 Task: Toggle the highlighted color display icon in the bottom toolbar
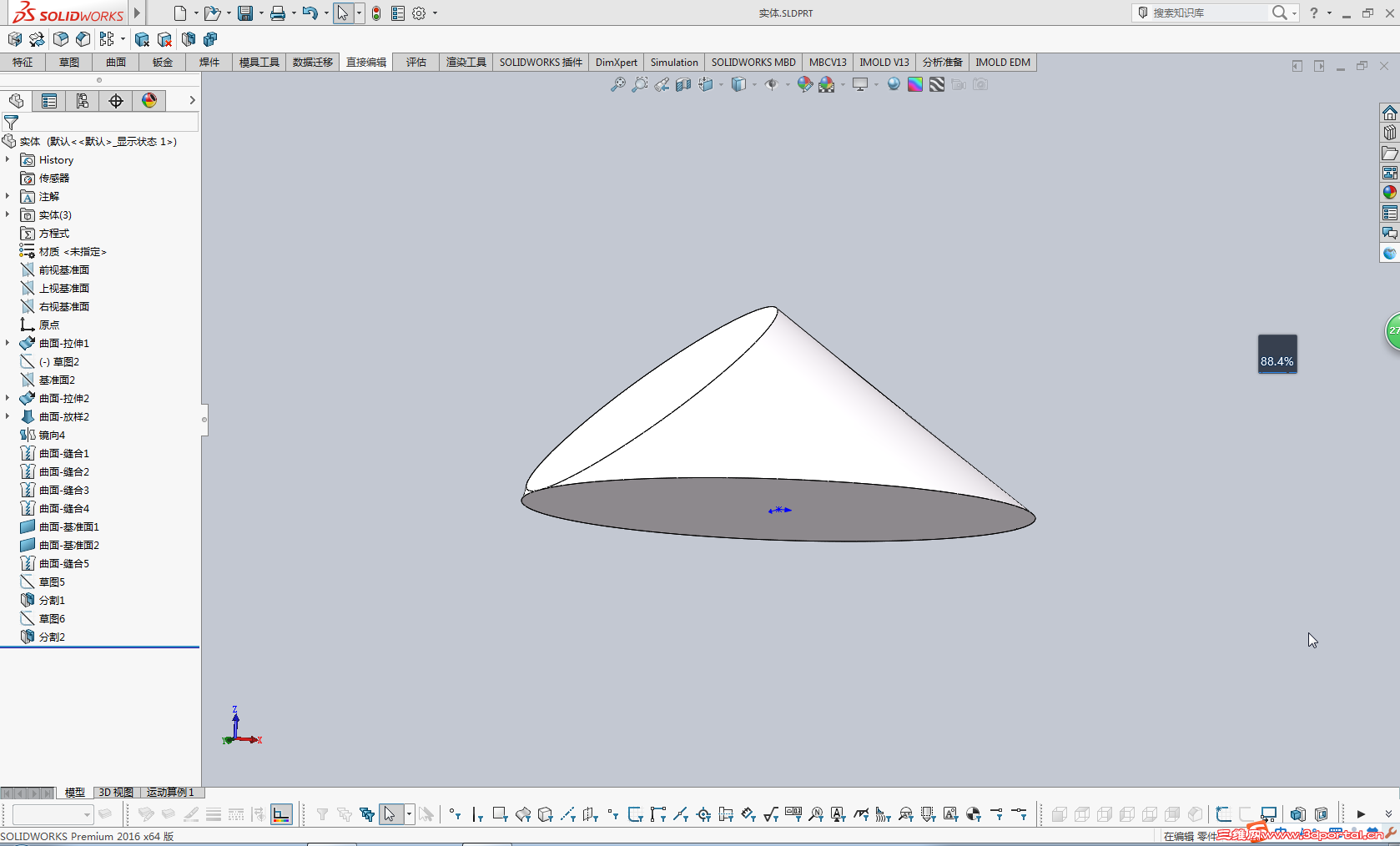click(282, 814)
